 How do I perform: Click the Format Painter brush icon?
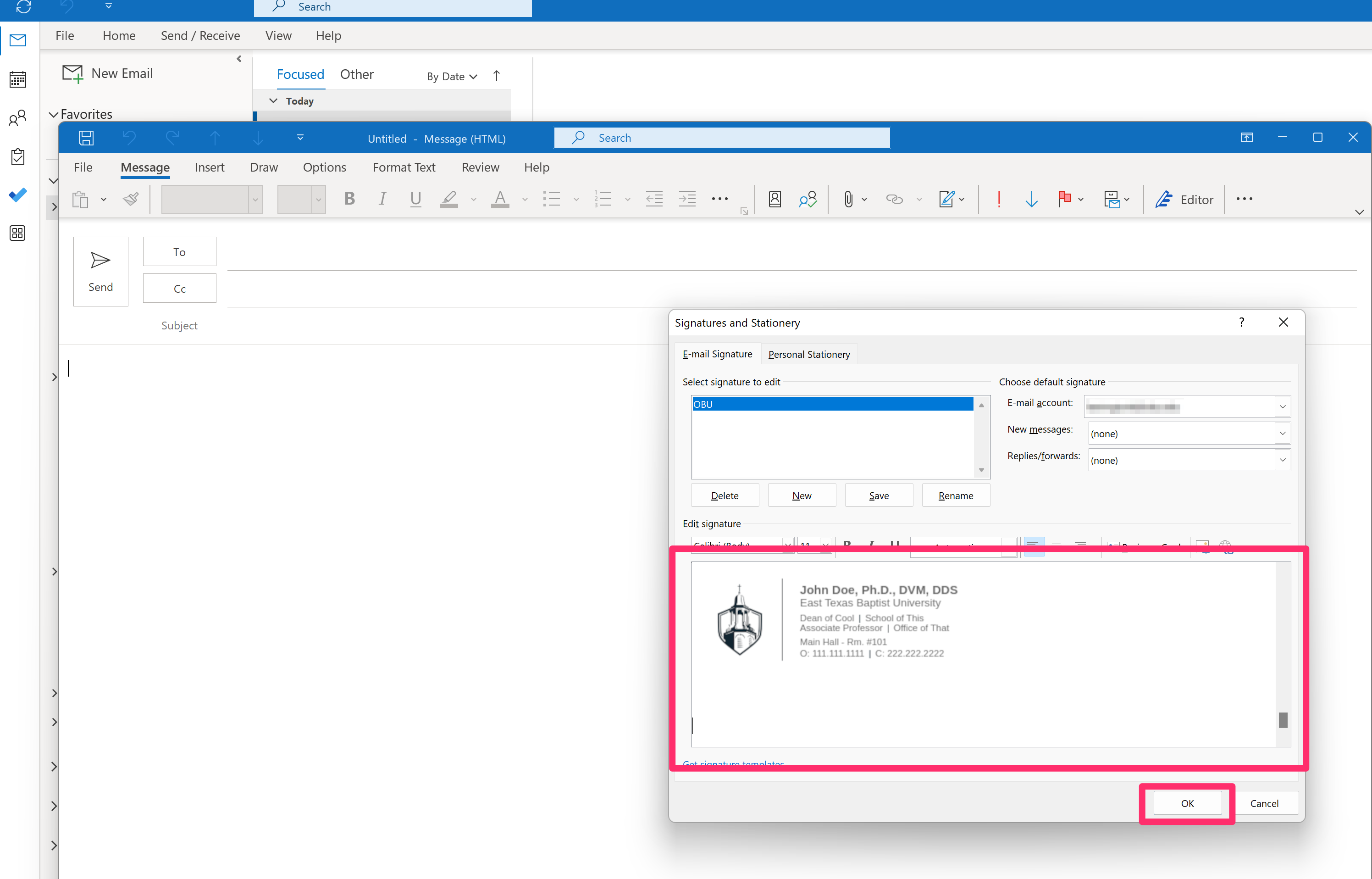point(131,199)
